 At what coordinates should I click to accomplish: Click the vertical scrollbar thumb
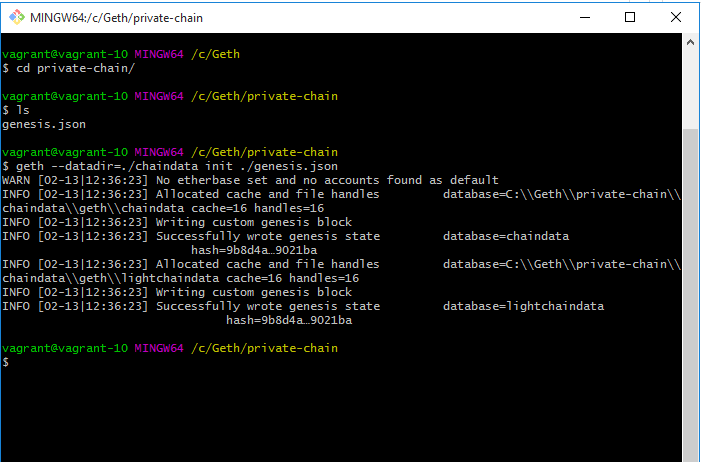click(x=690, y=295)
